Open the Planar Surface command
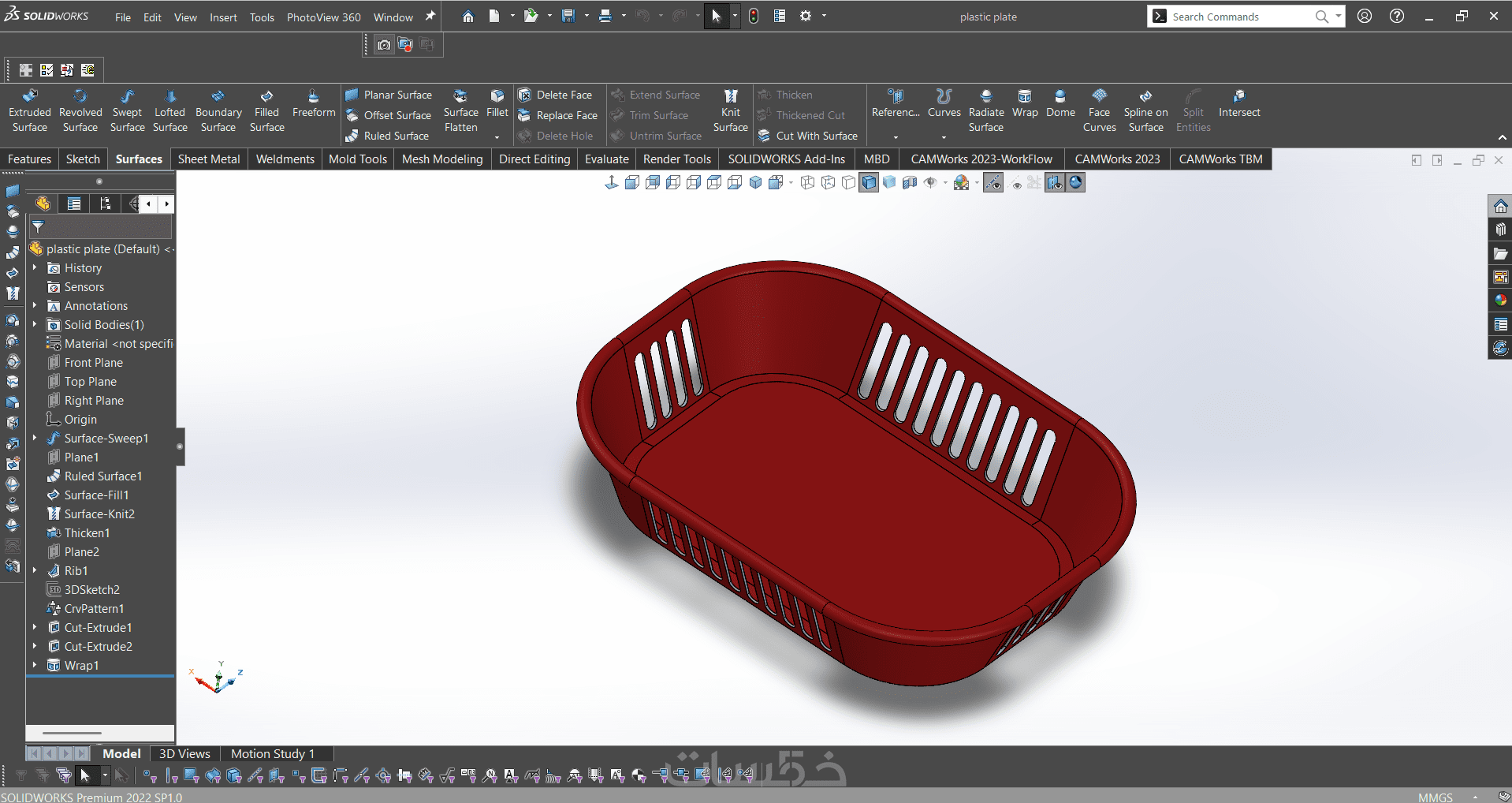 point(389,95)
